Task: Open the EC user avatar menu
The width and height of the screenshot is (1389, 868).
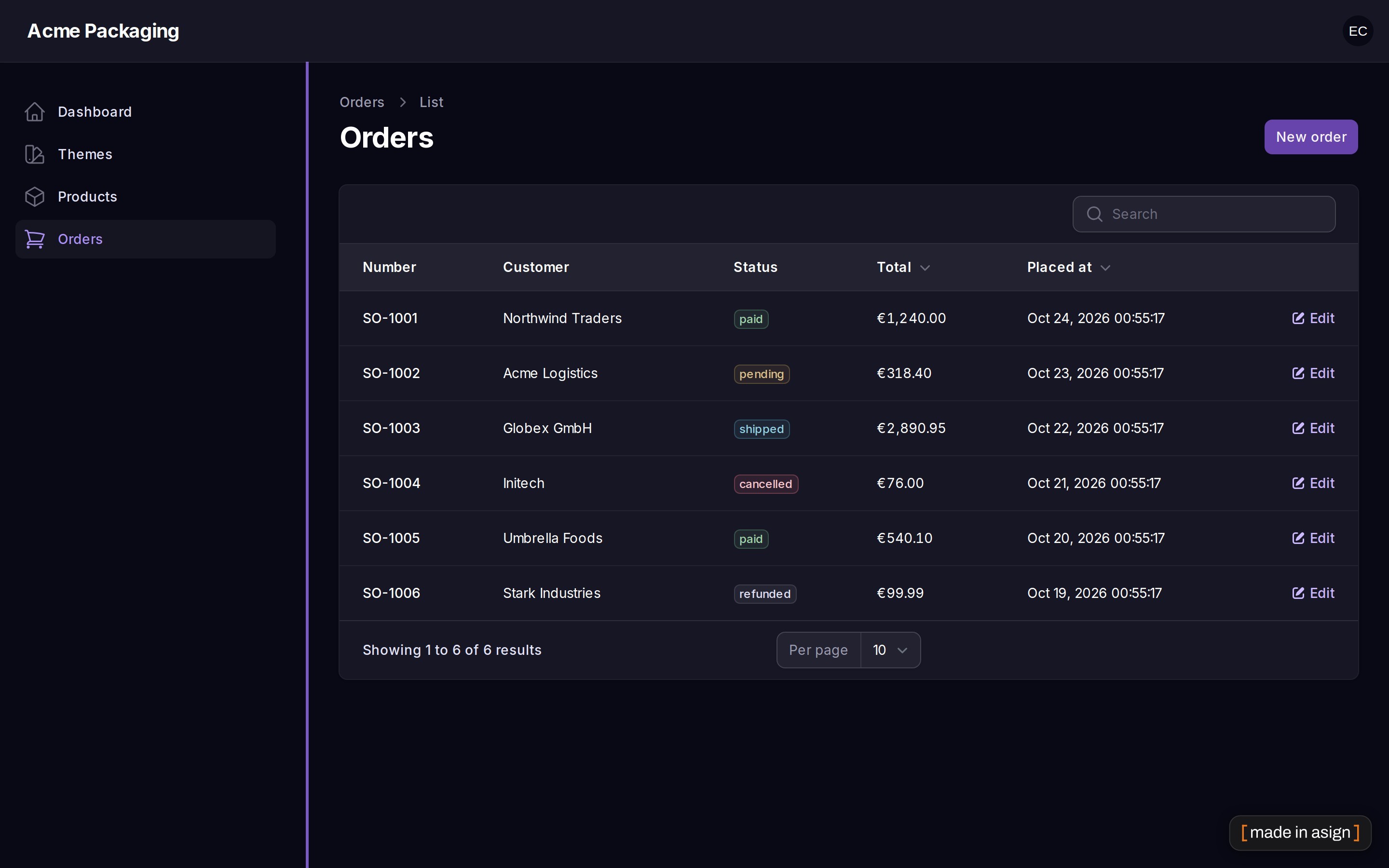Action: tap(1358, 31)
